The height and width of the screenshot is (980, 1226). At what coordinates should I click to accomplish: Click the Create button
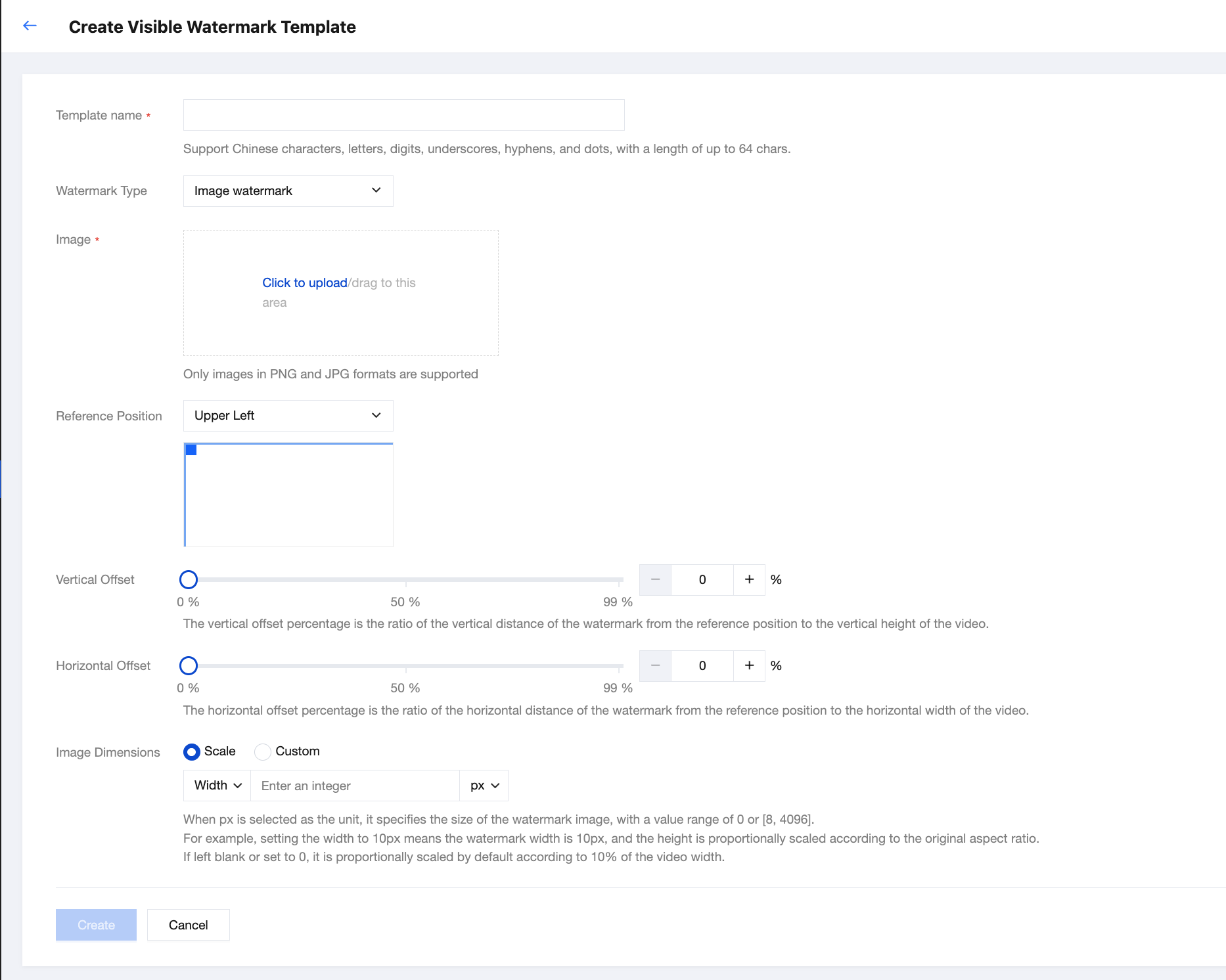(x=96, y=925)
